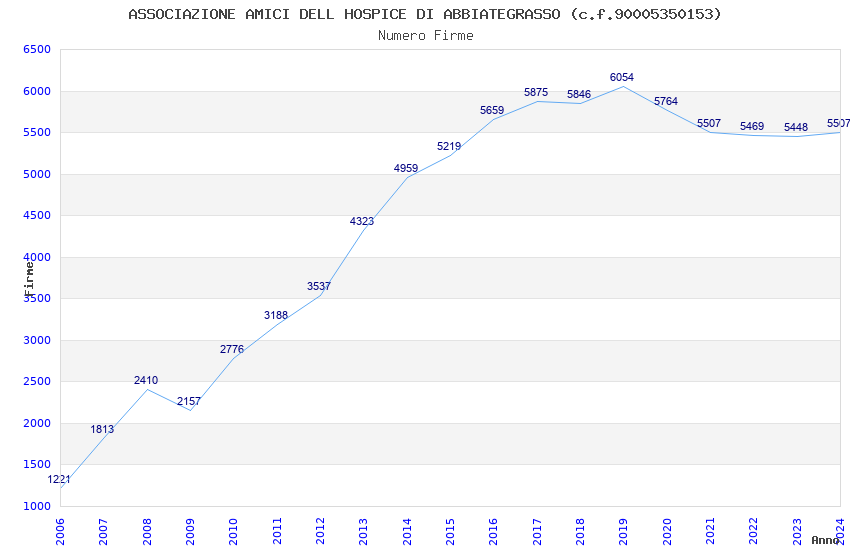Screen dimensions: 850x550
Task: Click the 'Numero Firme' subtitle
Action: click(426, 36)
